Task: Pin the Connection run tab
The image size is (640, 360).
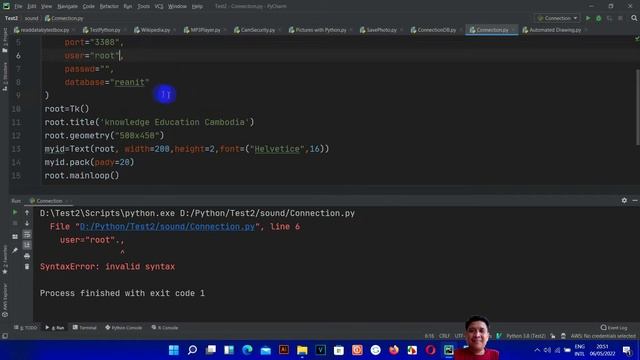Action: coord(15,250)
